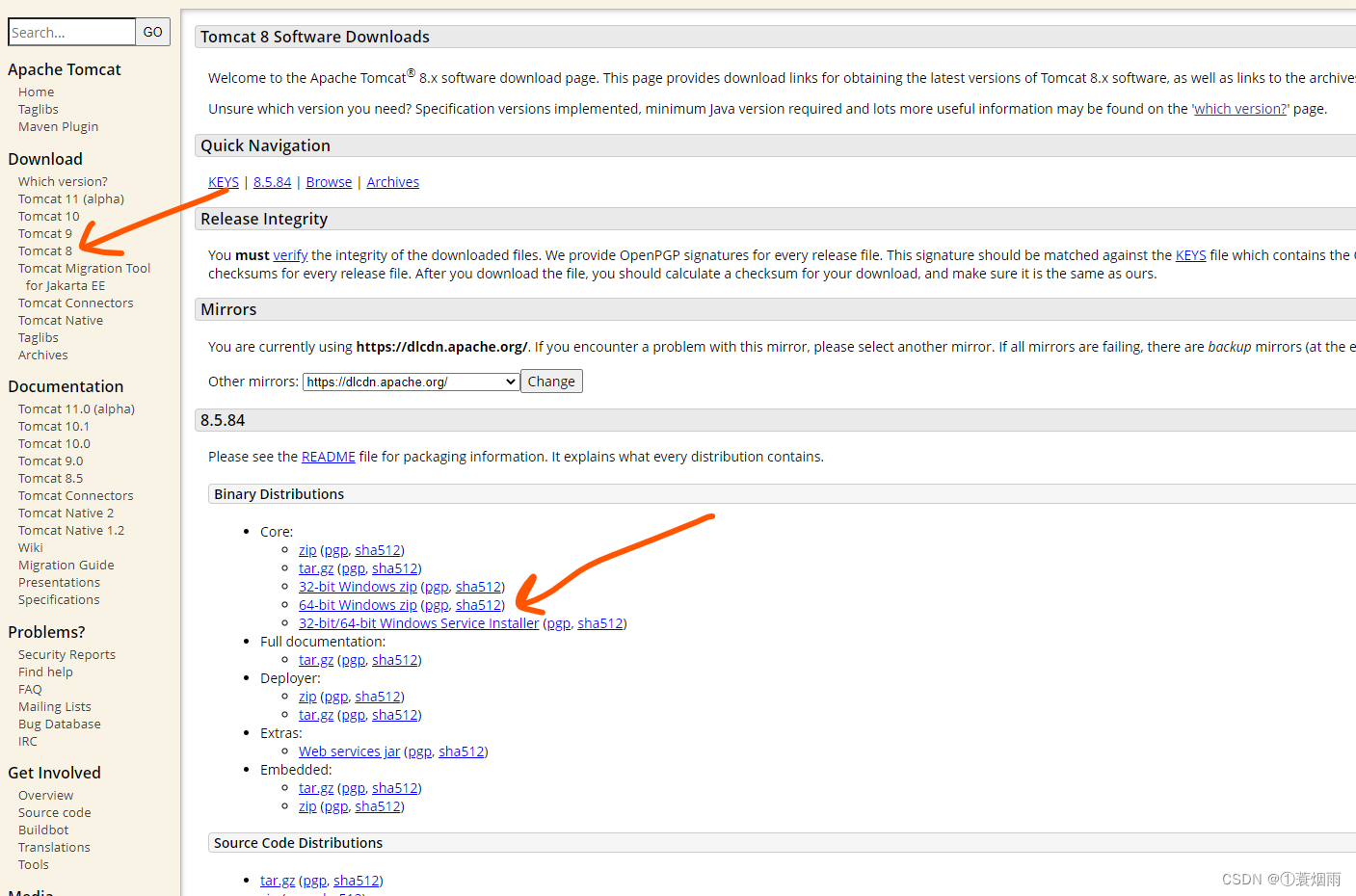The width and height of the screenshot is (1356, 896).
Task: Open Tomcat Native 2 documentation
Action: click(x=66, y=514)
